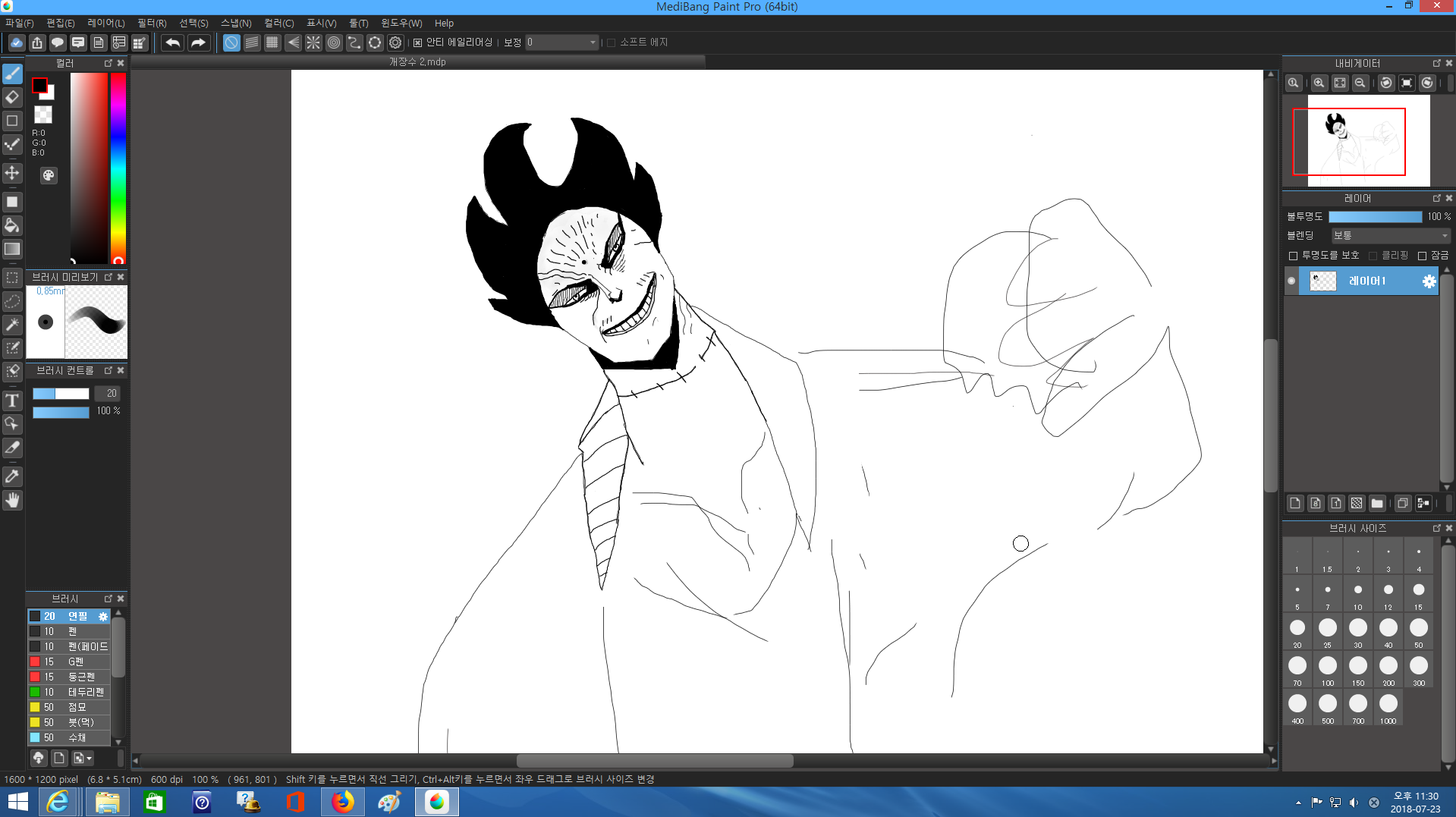Select the Text tool

12,401
